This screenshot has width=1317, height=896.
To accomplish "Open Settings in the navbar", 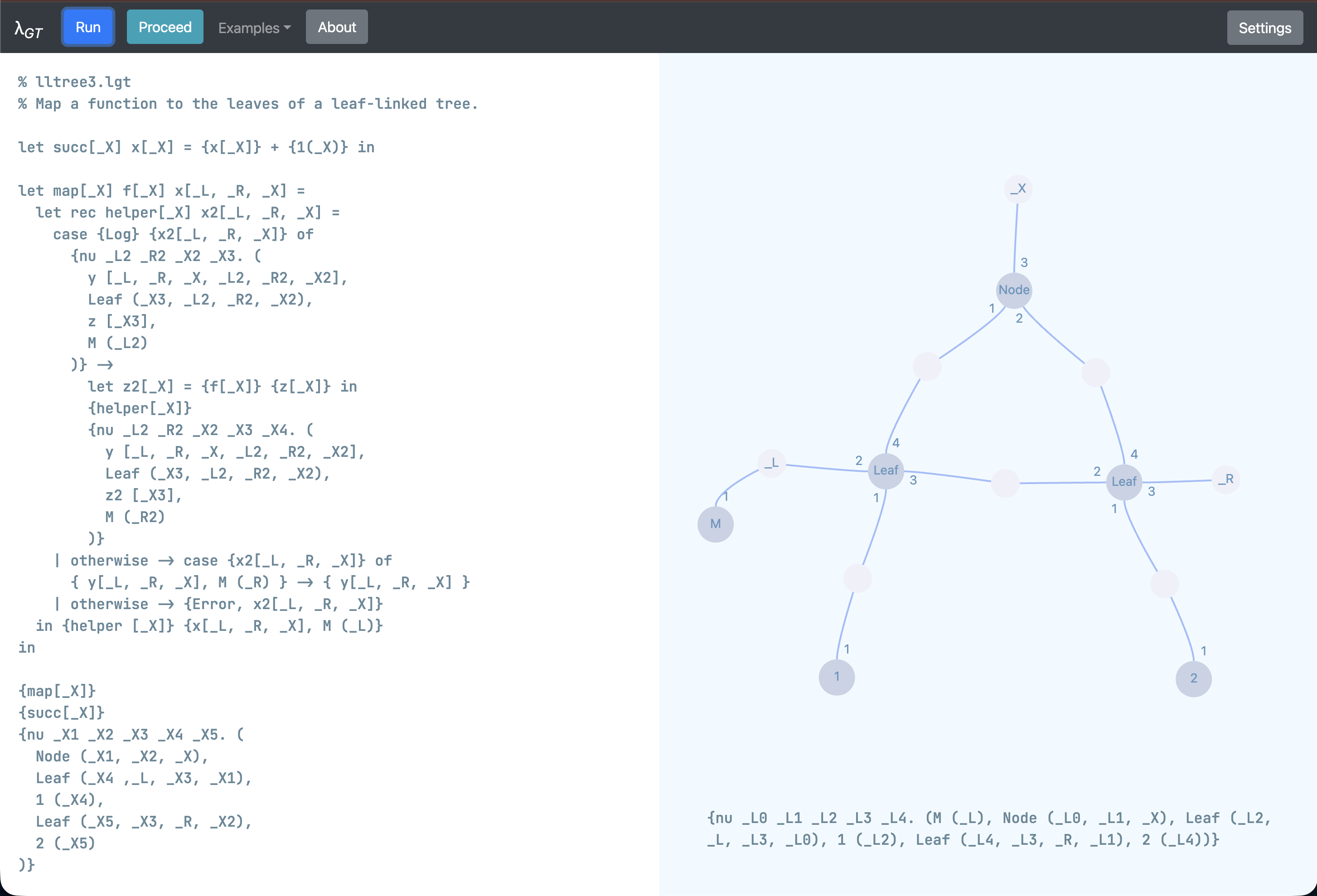I will pyautogui.click(x=1264, y=28).
